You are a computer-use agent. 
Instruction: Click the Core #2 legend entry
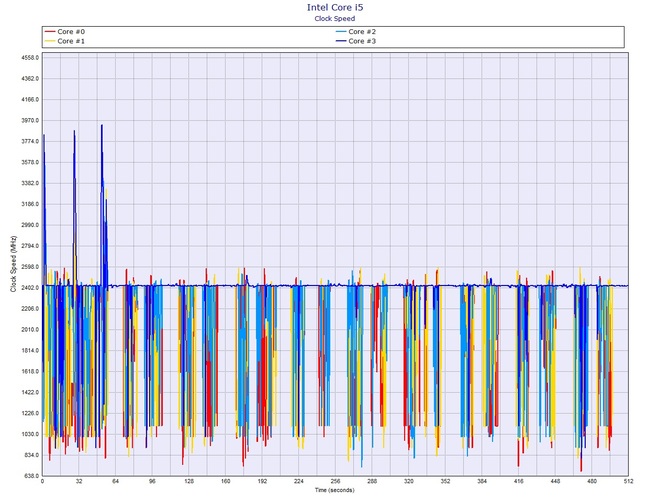pos(356,32)
